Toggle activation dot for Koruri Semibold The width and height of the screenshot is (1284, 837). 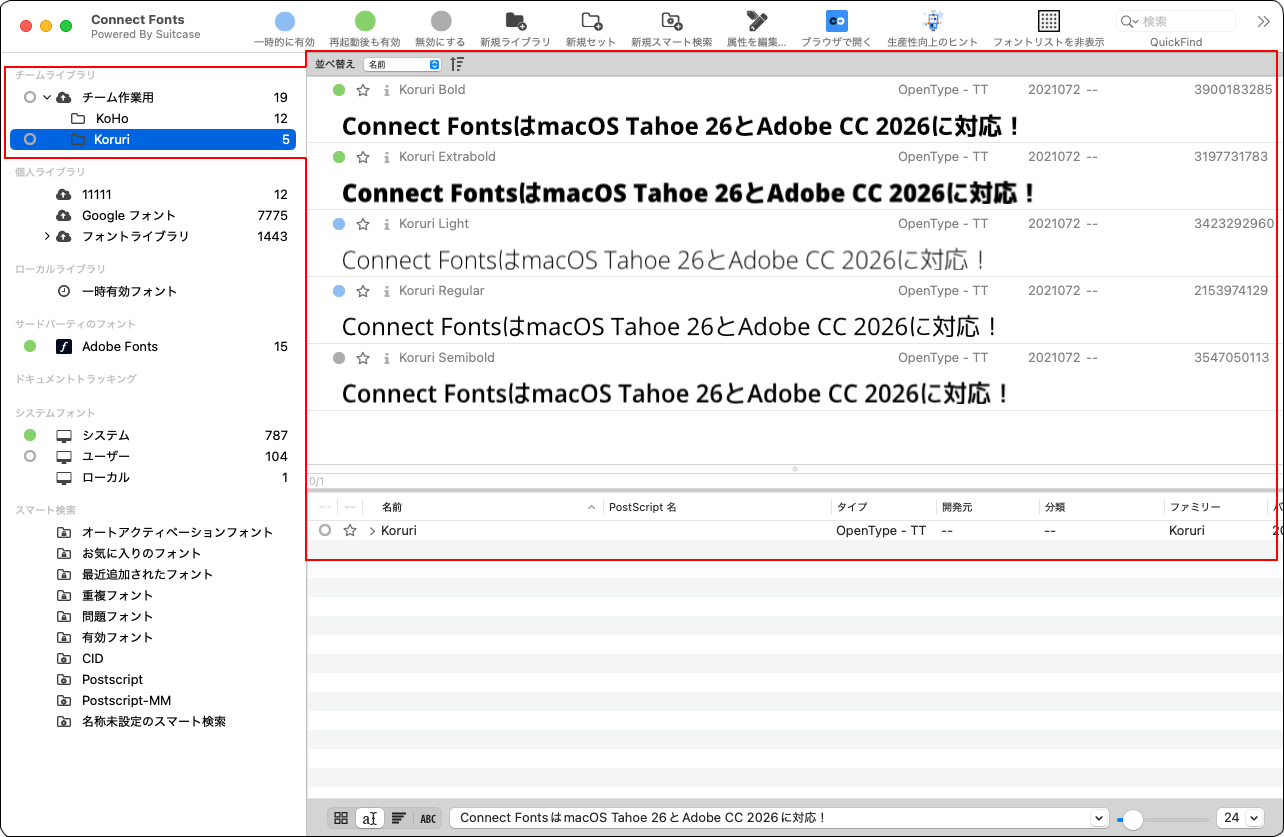click(x=339, y=358)
